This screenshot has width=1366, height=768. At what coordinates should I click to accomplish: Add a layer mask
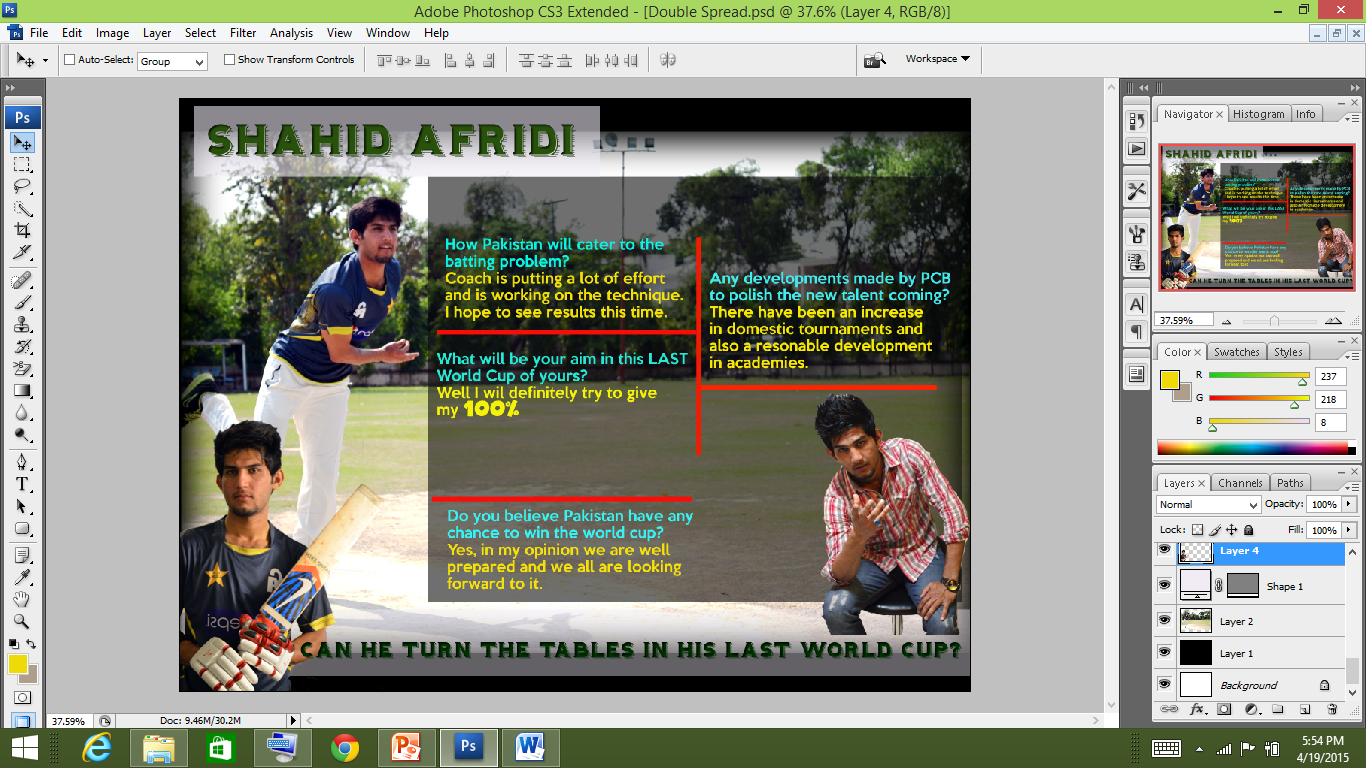click(x=1224, y=709)
